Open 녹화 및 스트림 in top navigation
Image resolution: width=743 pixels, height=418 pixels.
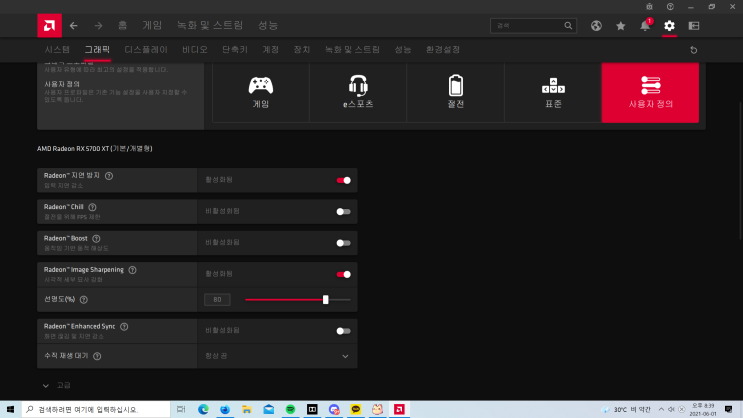[210, 25]
